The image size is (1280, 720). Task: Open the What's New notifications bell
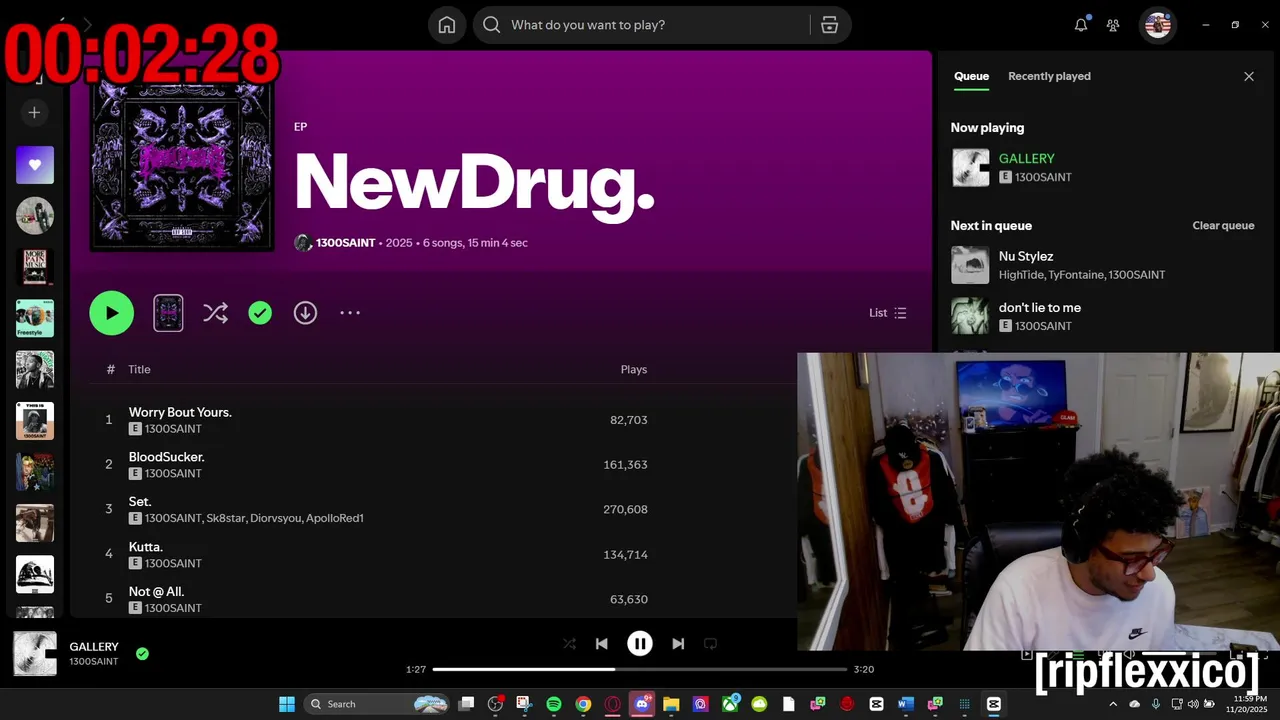point(1081,25)
